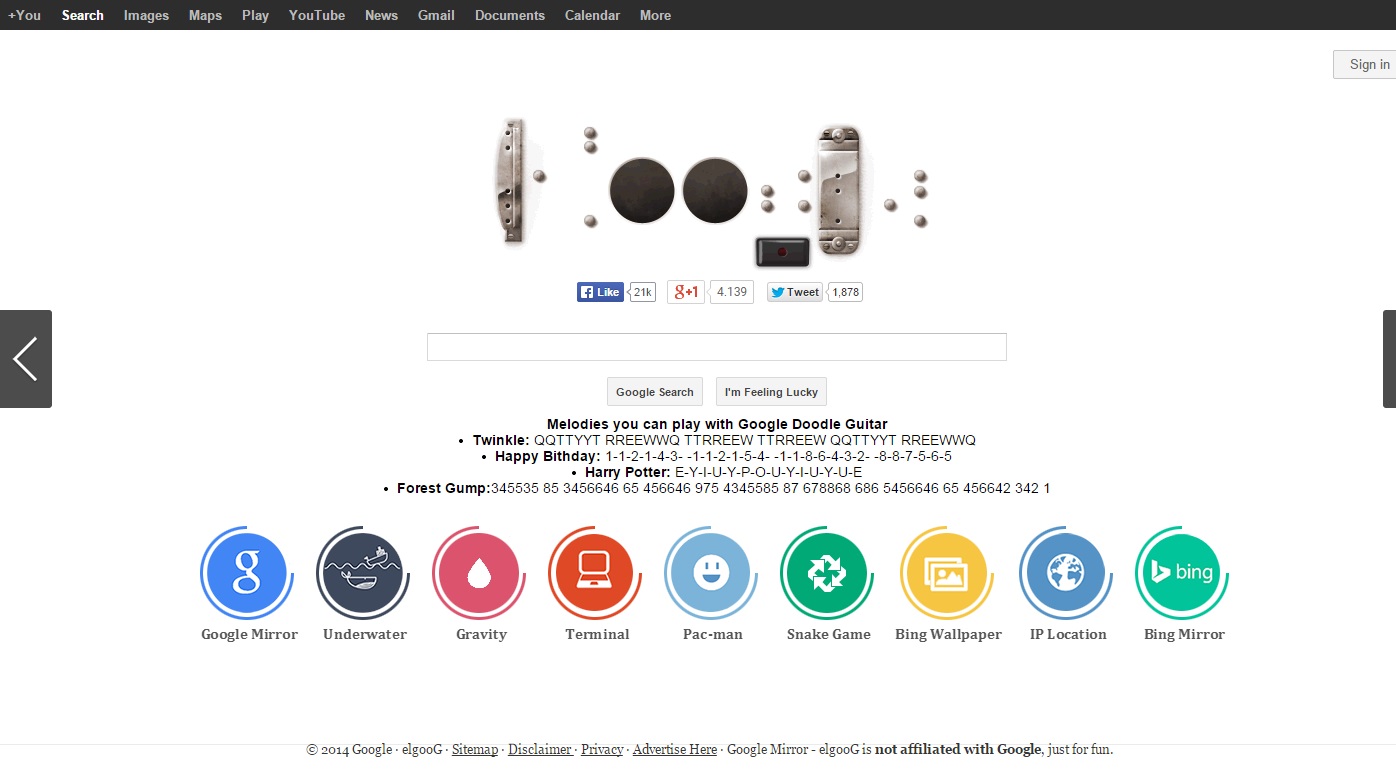The width and height of the screenshot is (1396, 774).
Task: Click the Google Search button
Action: click(x=654, y=392)
